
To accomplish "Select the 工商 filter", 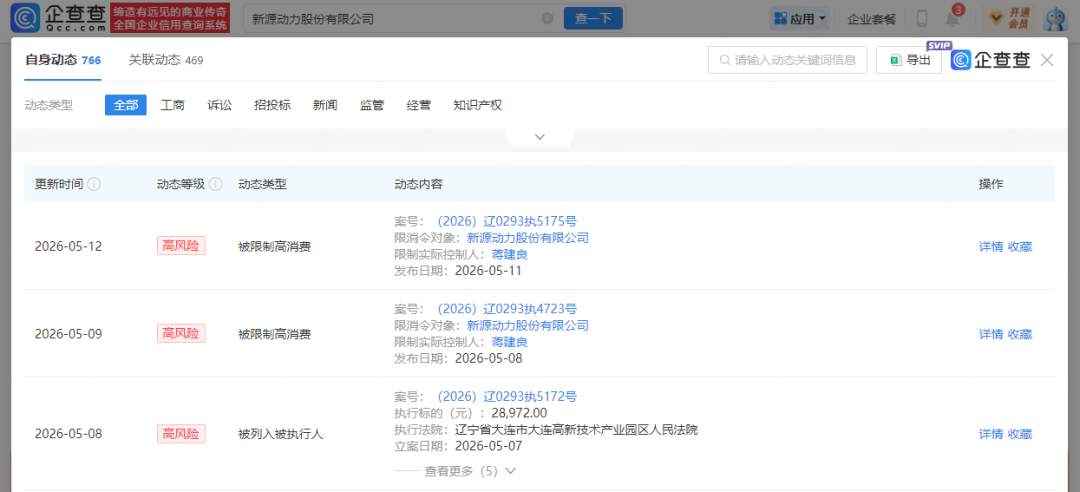I will (172, 105).
